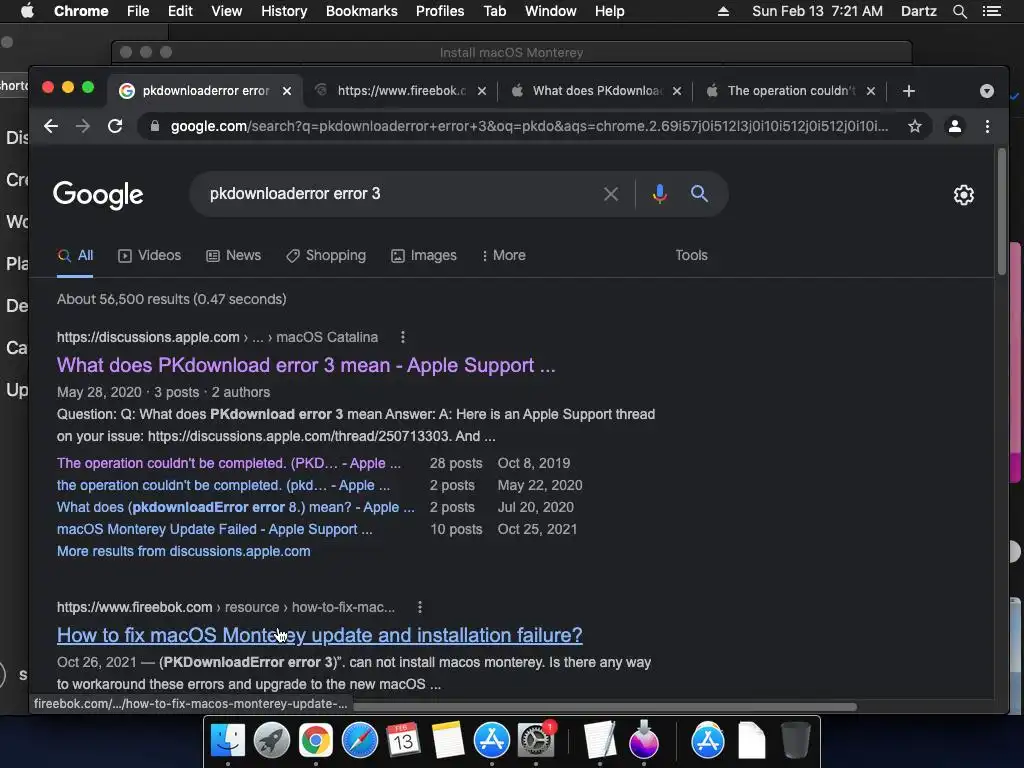Viewport: 1024px width, 768px height.
Task: Open 'What does (pkdownloadError error 8.) mean' link
Action: tap(235, 507)
